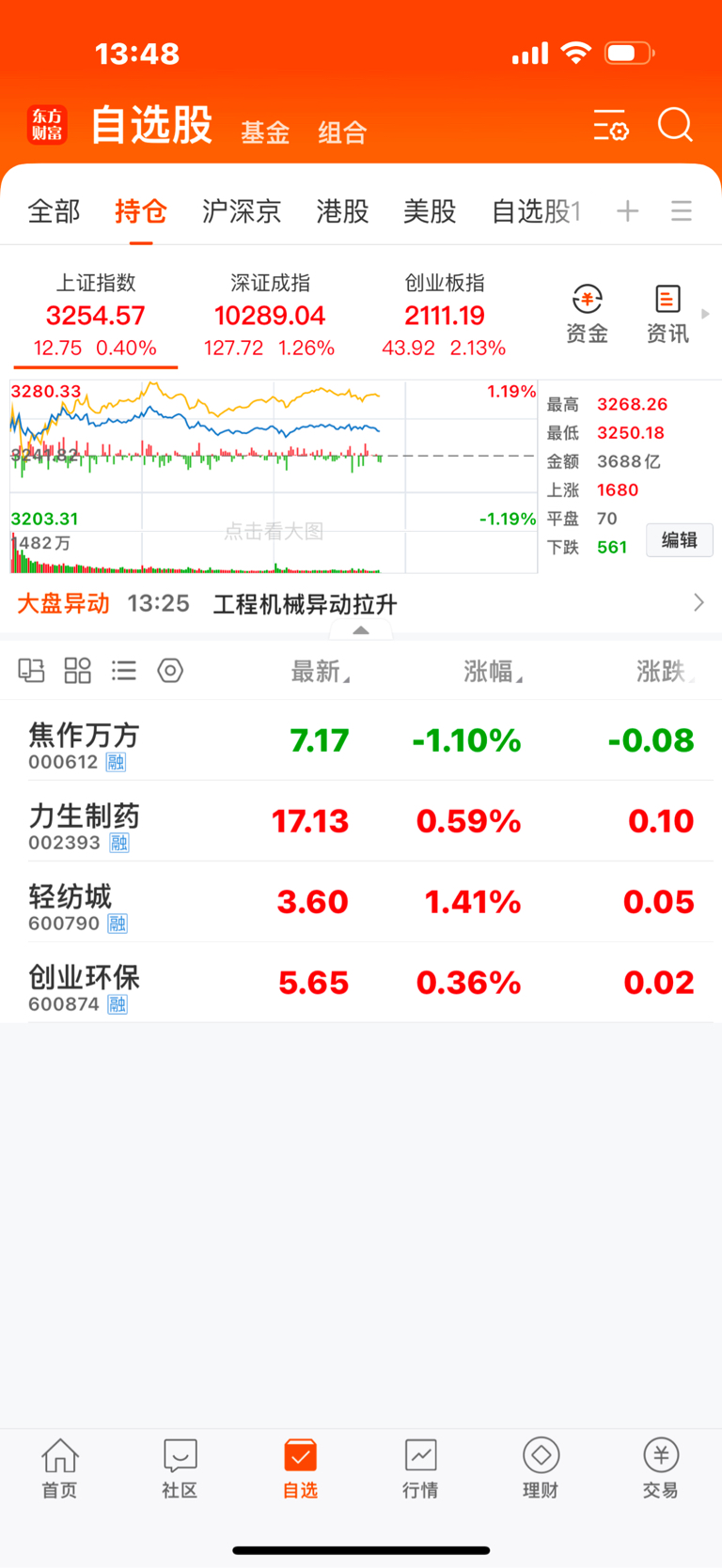Open stock row 轻纺城 600790
The width and height of the screenshot is (722, 1568).
coord(361,902)
